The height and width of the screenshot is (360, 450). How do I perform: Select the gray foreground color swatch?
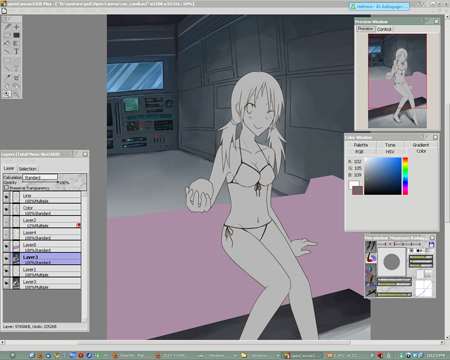[x=357, y=190]
